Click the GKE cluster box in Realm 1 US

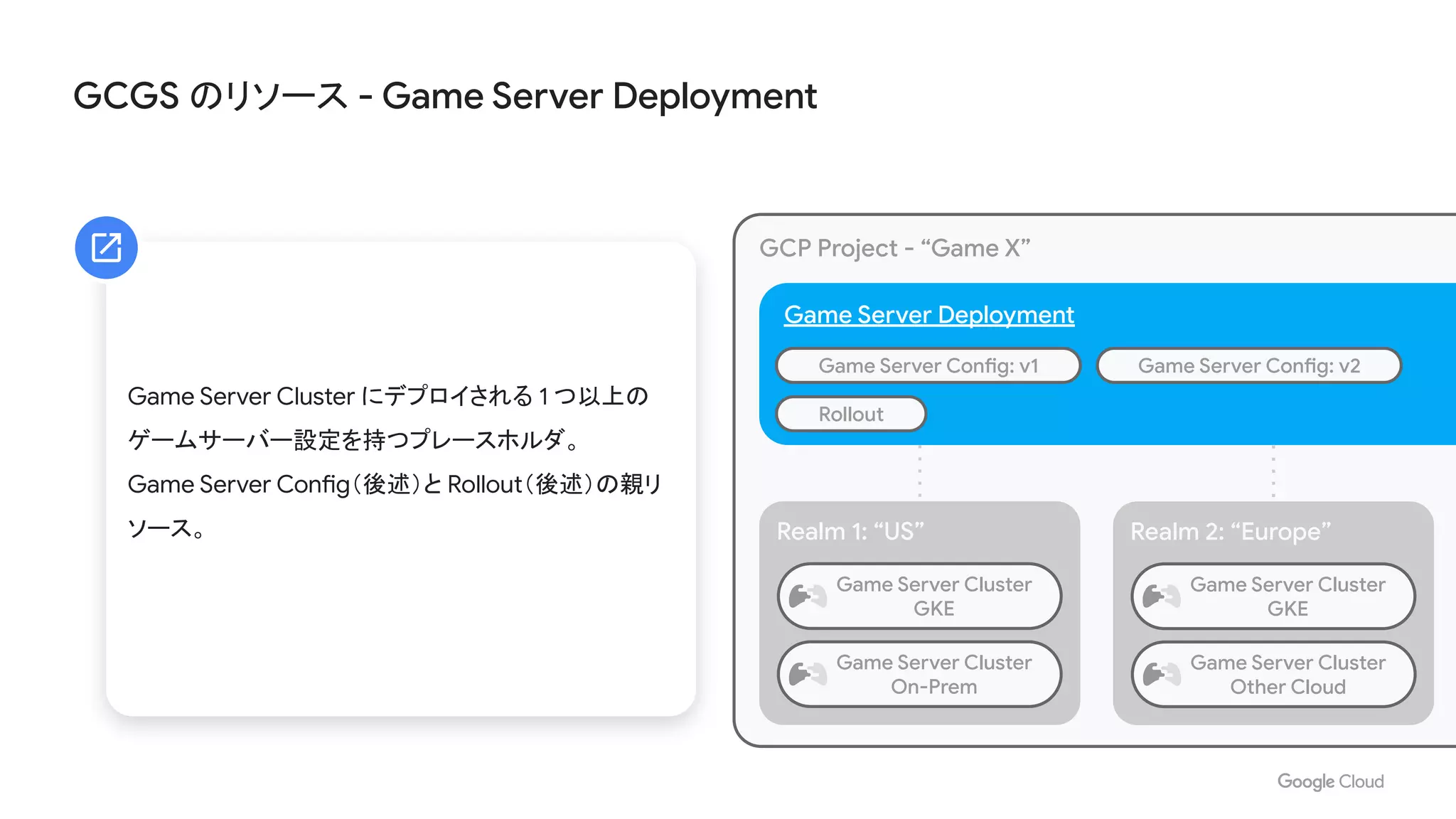[920, 596]
